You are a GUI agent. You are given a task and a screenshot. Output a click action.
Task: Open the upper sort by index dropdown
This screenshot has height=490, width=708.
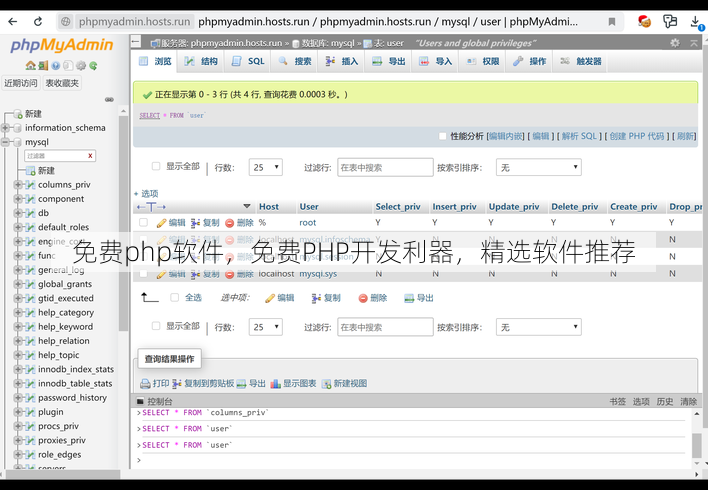click(x=538, y=168)
